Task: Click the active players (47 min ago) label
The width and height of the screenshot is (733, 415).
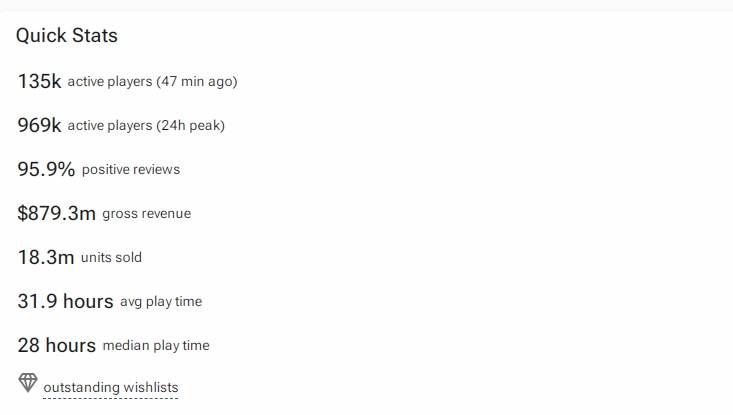Action: point(152,81)
